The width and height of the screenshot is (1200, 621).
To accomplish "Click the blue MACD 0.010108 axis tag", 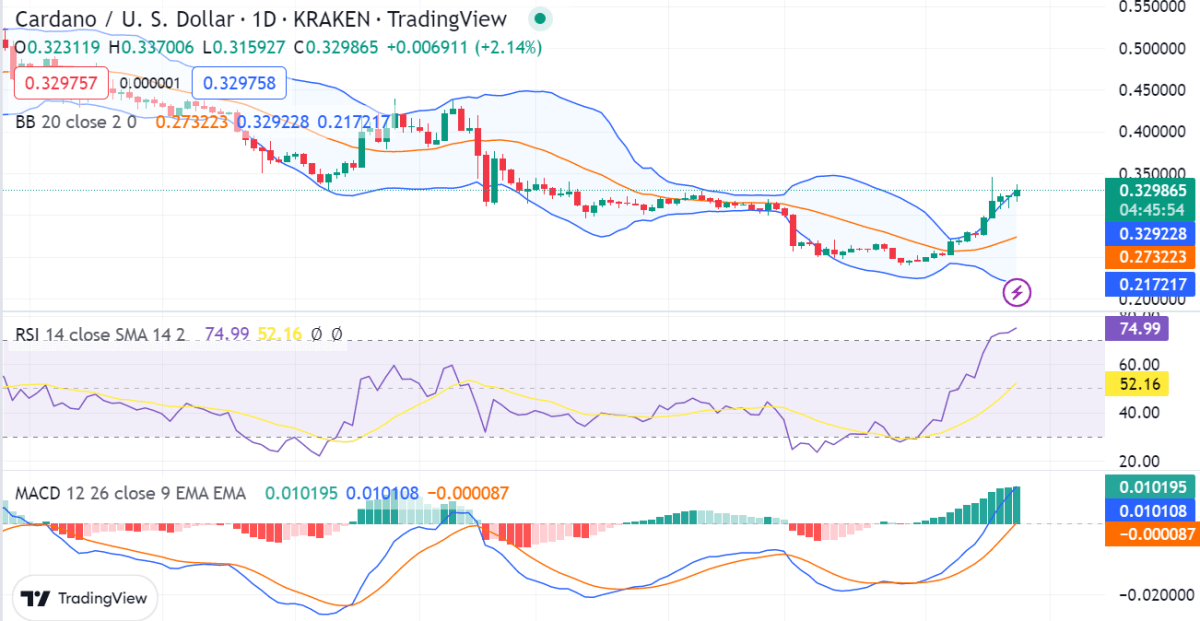I will coord(1149,511).
